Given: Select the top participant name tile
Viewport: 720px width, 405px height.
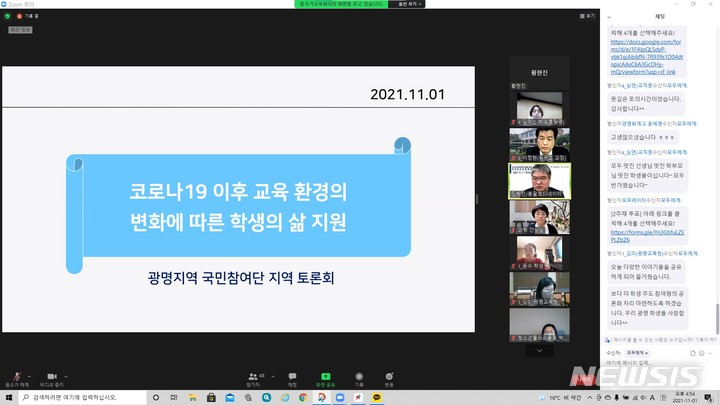Looking at the screenshot, I should (x=540, y=73).
